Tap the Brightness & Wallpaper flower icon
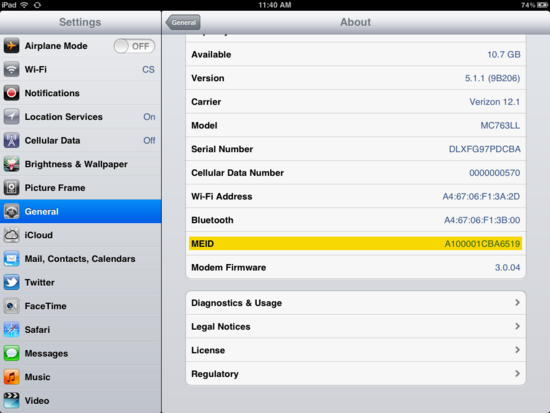The image size is (550, 413). click(11, 164)
